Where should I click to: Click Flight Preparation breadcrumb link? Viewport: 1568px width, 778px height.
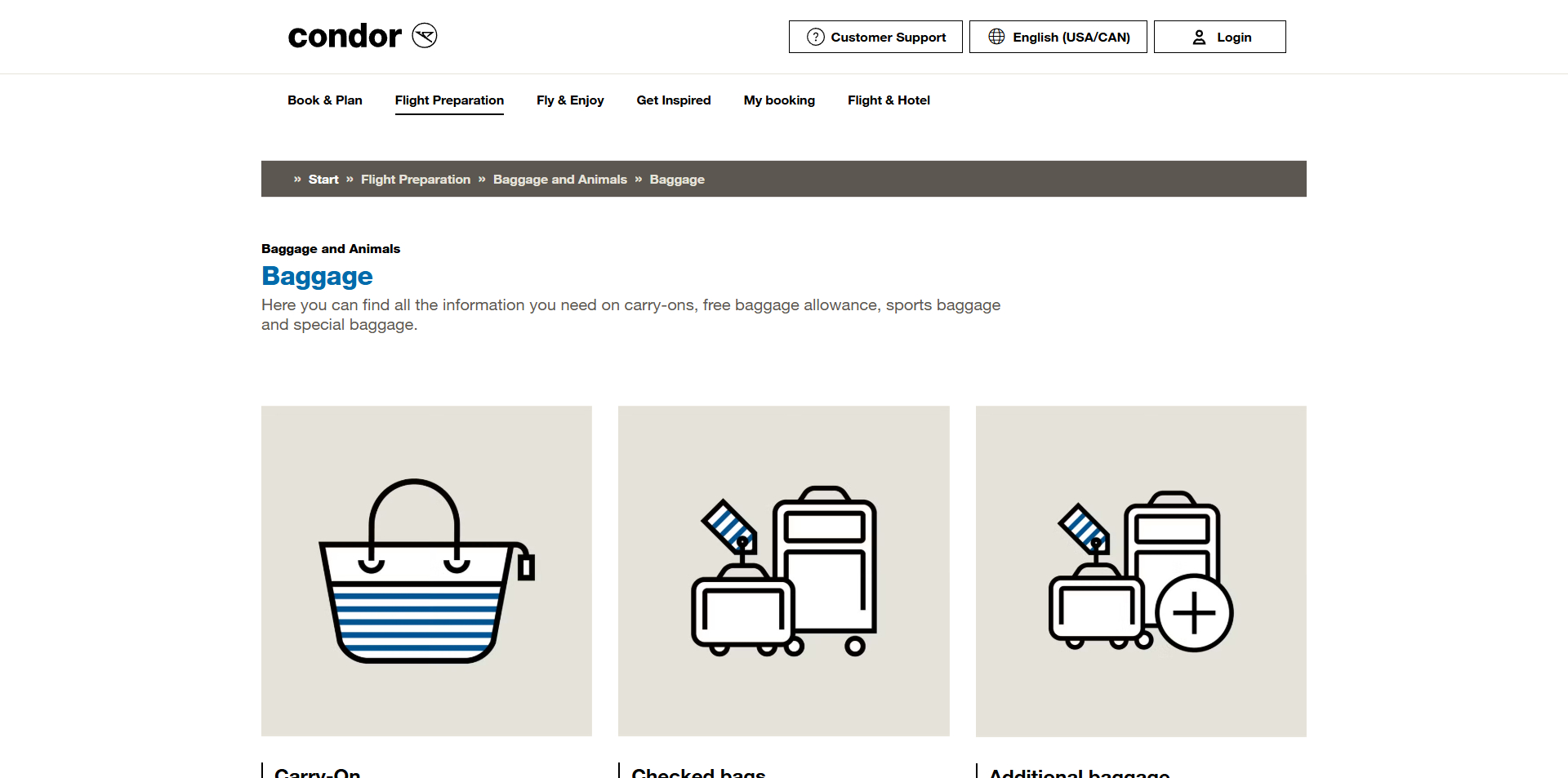[x=416, y=180]
